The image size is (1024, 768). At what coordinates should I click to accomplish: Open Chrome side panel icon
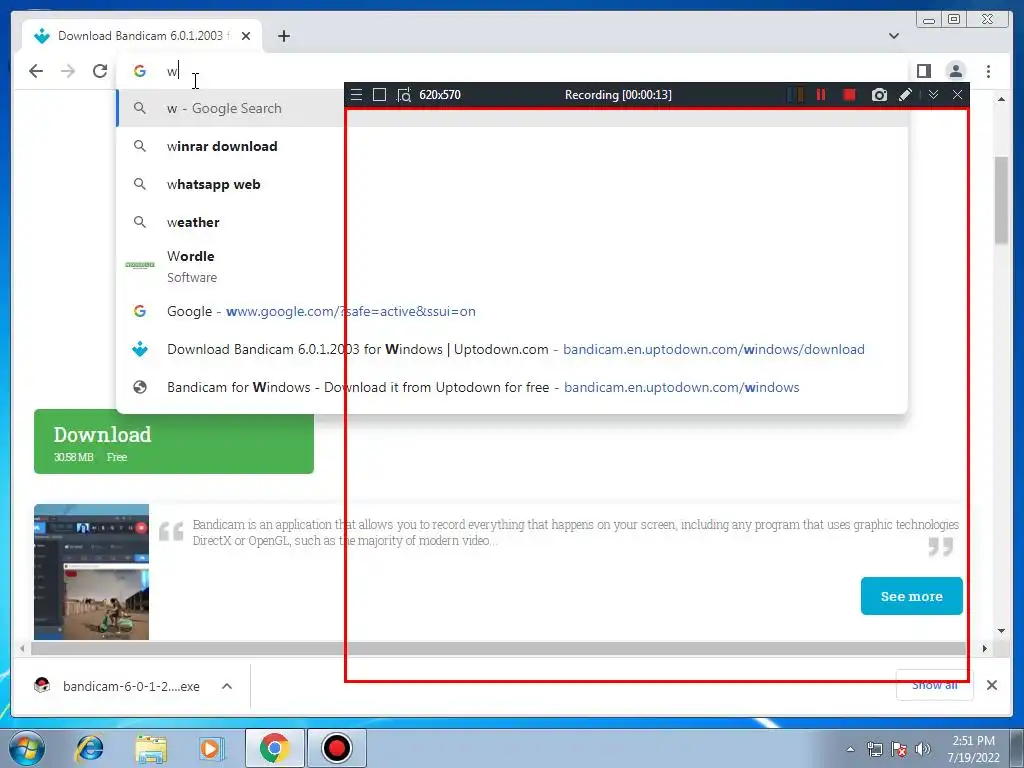923,71
